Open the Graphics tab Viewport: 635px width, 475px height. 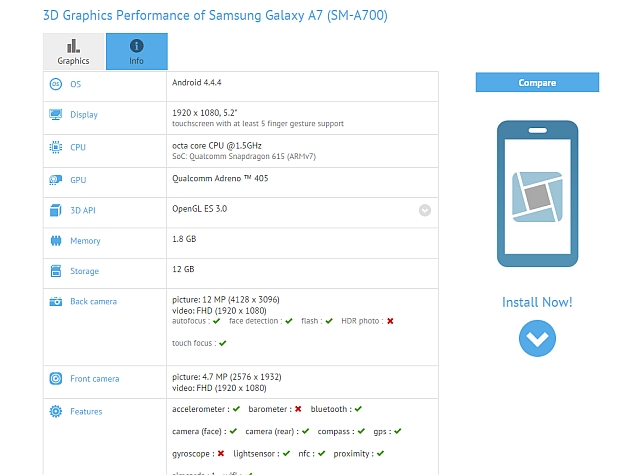point(73,51)
